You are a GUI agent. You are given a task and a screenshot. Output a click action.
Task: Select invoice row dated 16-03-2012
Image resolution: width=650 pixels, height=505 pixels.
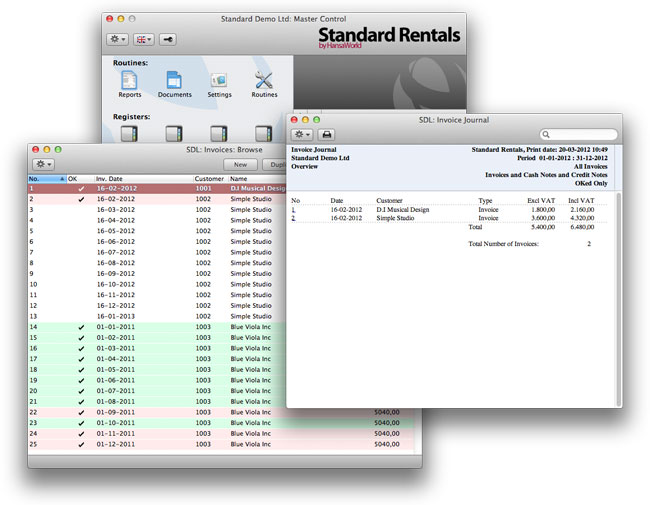(x=157, y=210)
